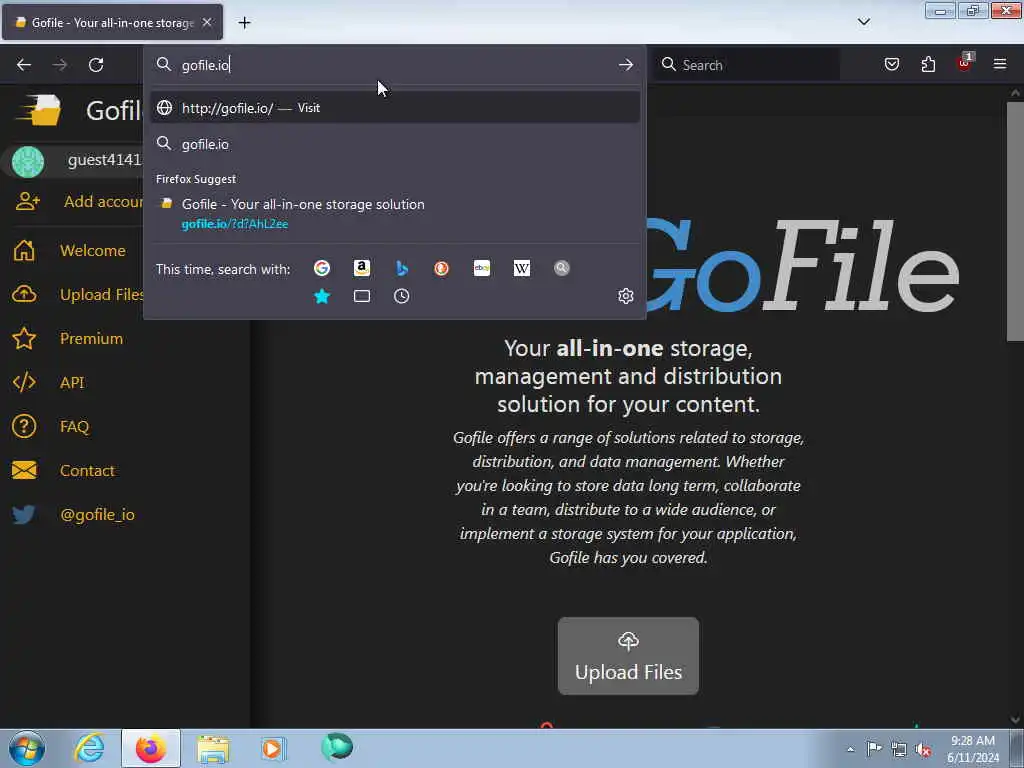The image size is (1024, 768).
Task: Open the Premium sidebar link
Action: (68, 338)
